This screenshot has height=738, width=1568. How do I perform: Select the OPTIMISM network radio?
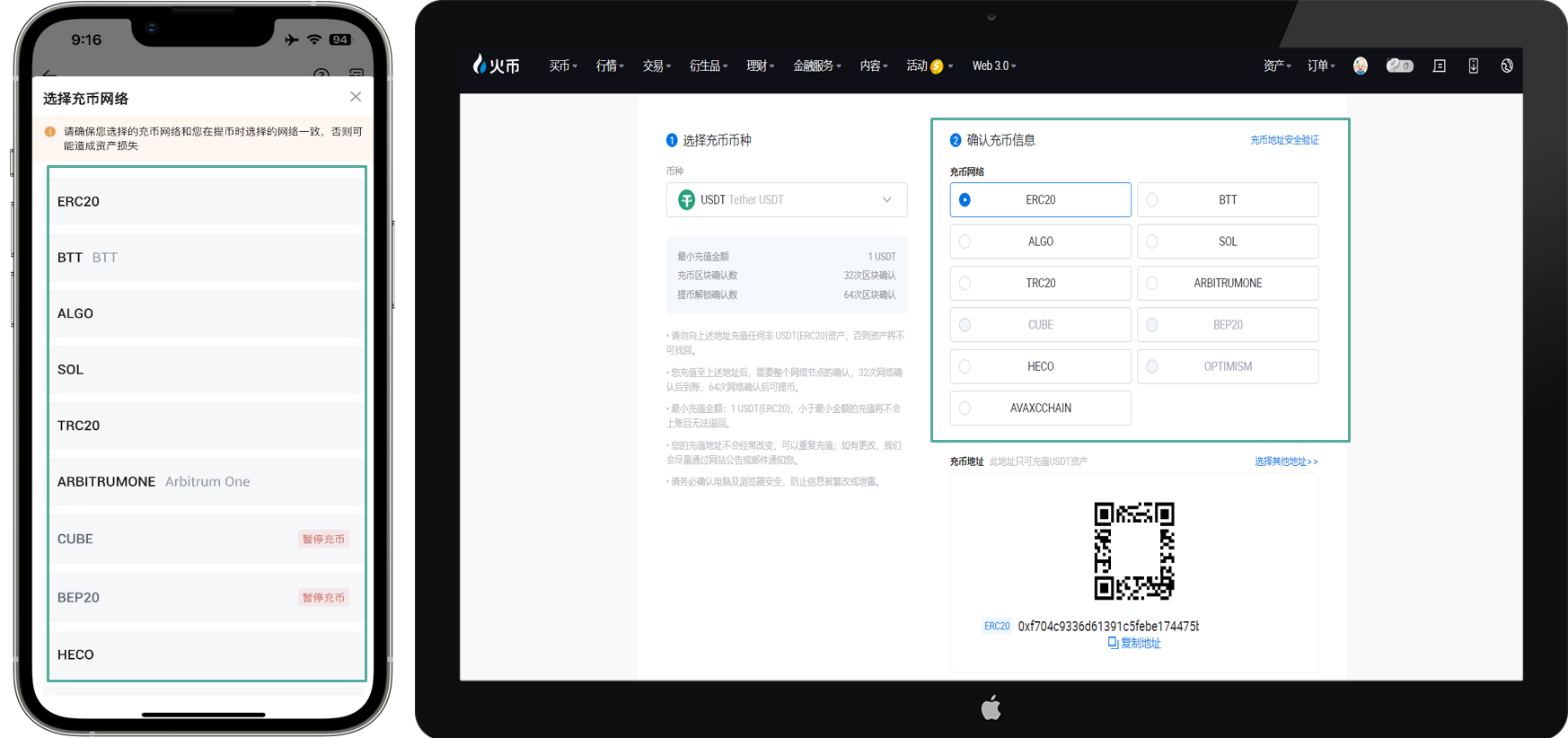1152,366
